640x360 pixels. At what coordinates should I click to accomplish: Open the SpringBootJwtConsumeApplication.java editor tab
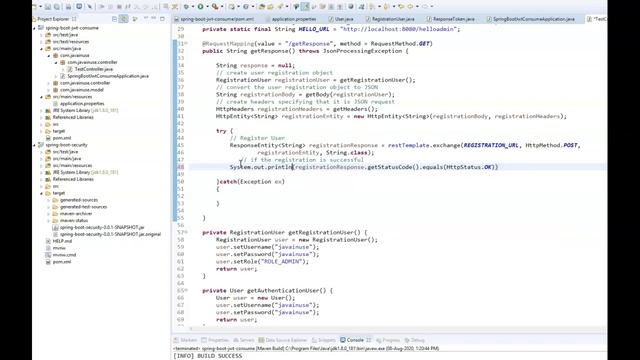click(x=531, y=19)
